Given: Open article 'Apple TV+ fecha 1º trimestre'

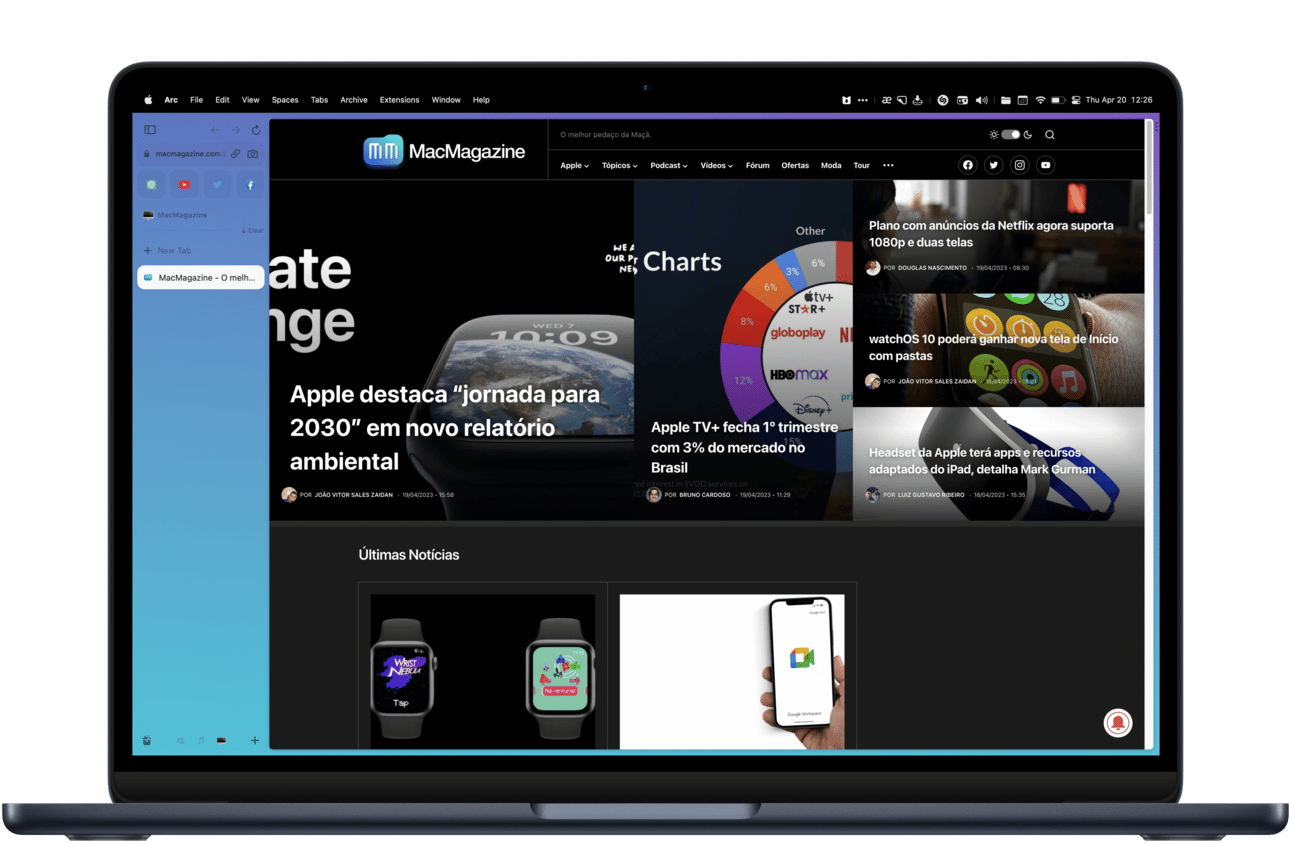Looking at the screenshot, I should click(744, 447).
